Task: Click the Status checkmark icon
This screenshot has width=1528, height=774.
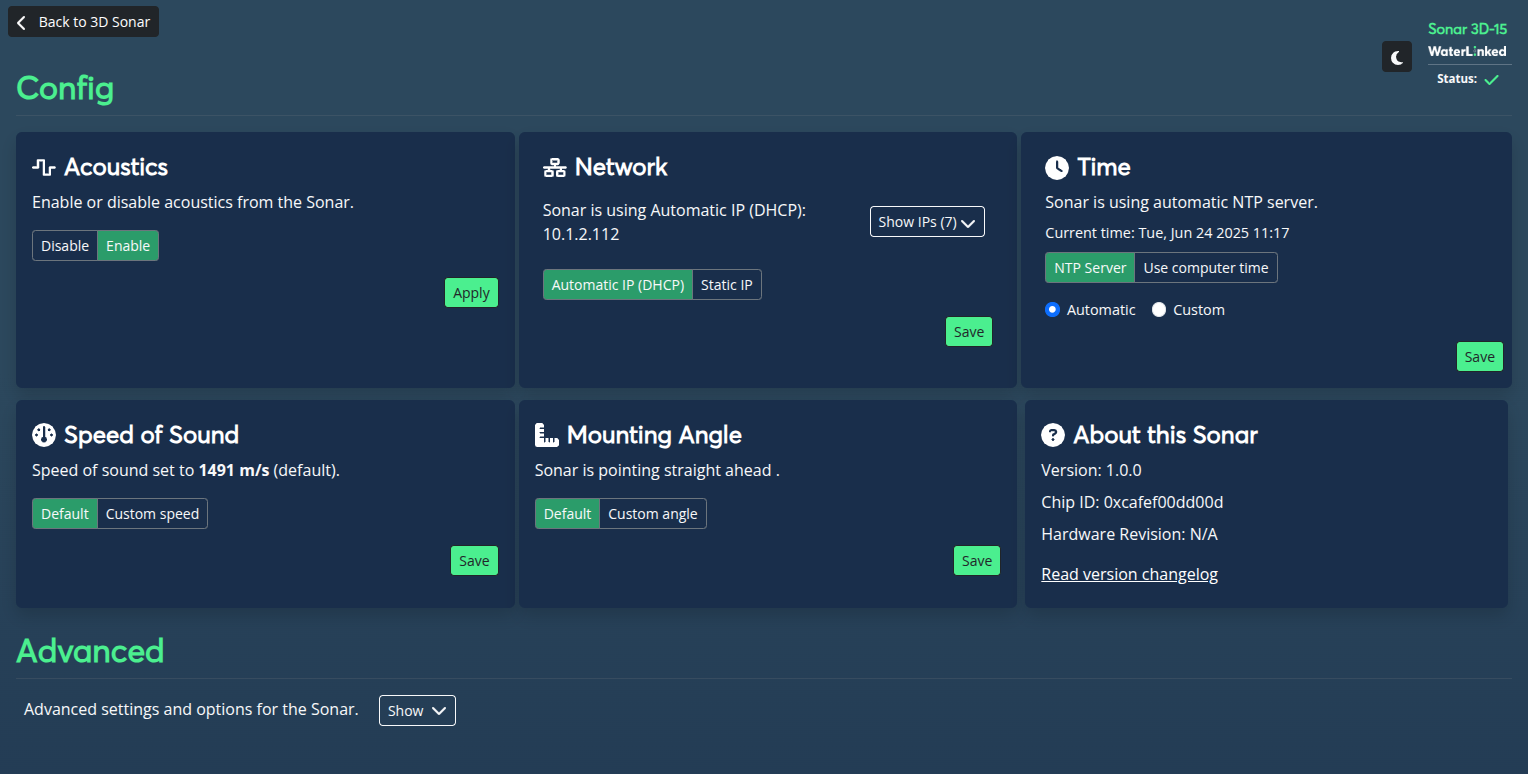Action: click(x=1491, y=79)
